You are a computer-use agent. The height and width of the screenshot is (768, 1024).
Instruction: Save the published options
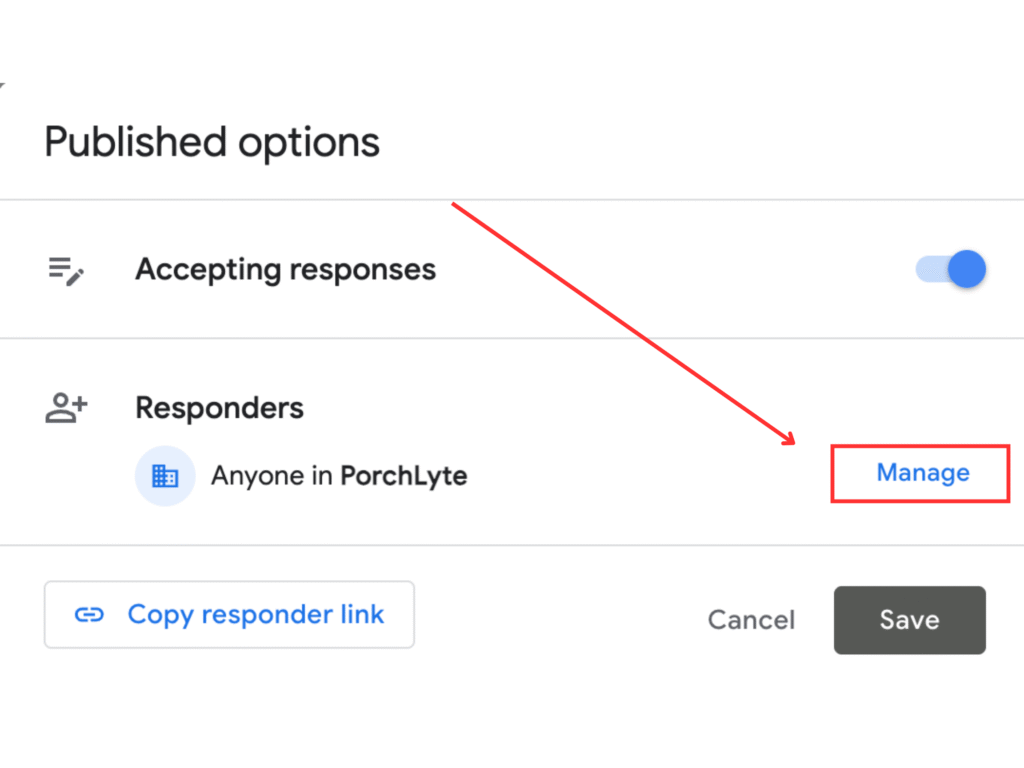[x=909, y=620]
